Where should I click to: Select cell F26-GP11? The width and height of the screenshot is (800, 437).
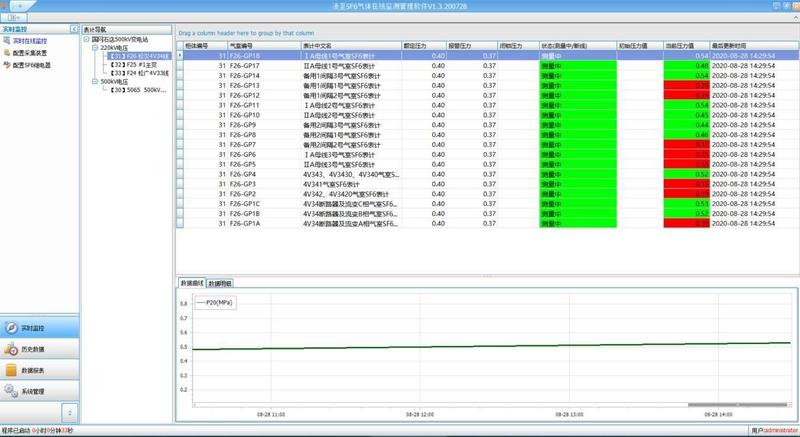coord(264,105)
